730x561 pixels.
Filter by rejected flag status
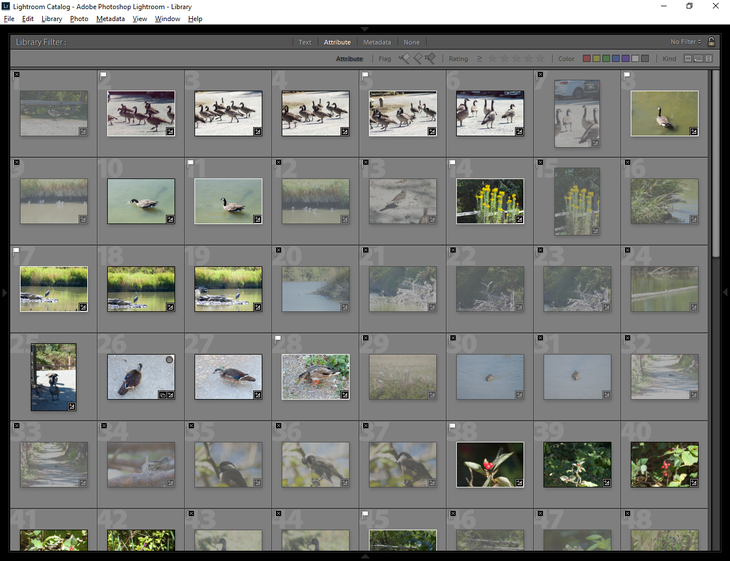pos(430,59)
